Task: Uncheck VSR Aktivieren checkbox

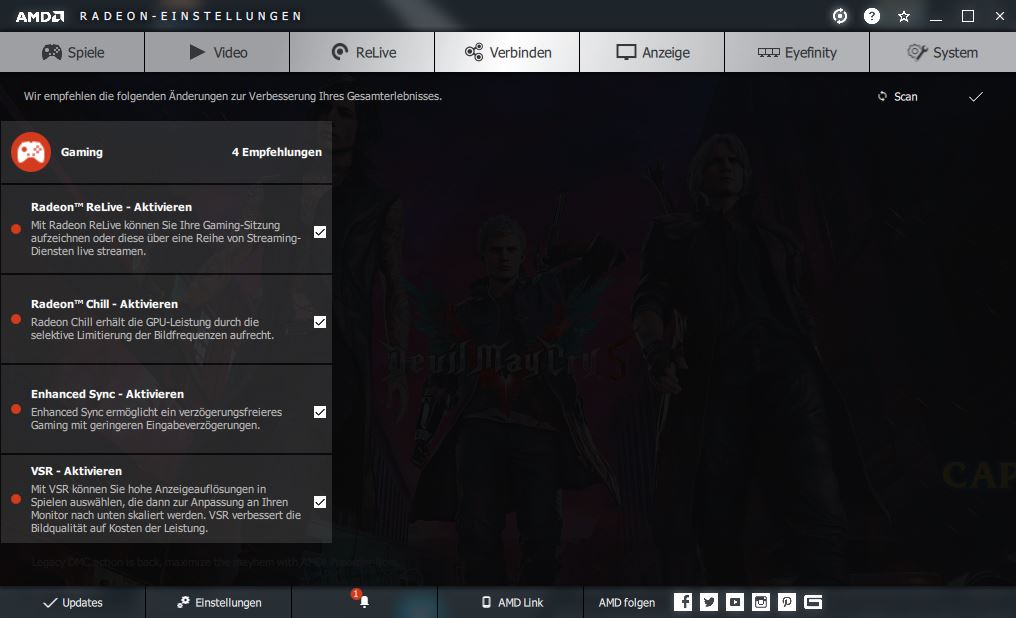Action: click(x=320, y=502)
